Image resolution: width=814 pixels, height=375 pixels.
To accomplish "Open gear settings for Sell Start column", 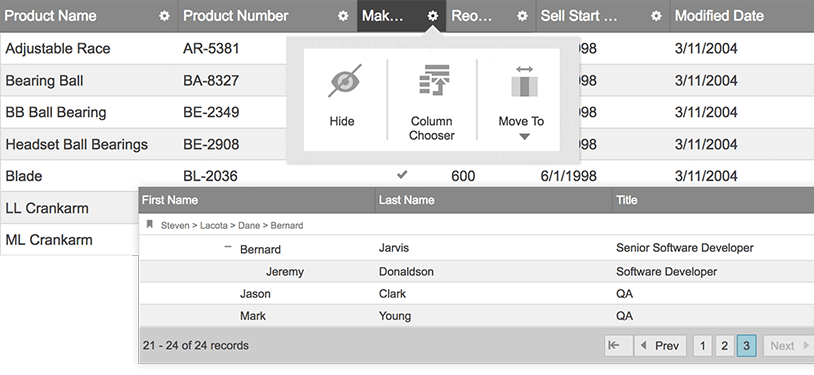I will coord(656,16).
